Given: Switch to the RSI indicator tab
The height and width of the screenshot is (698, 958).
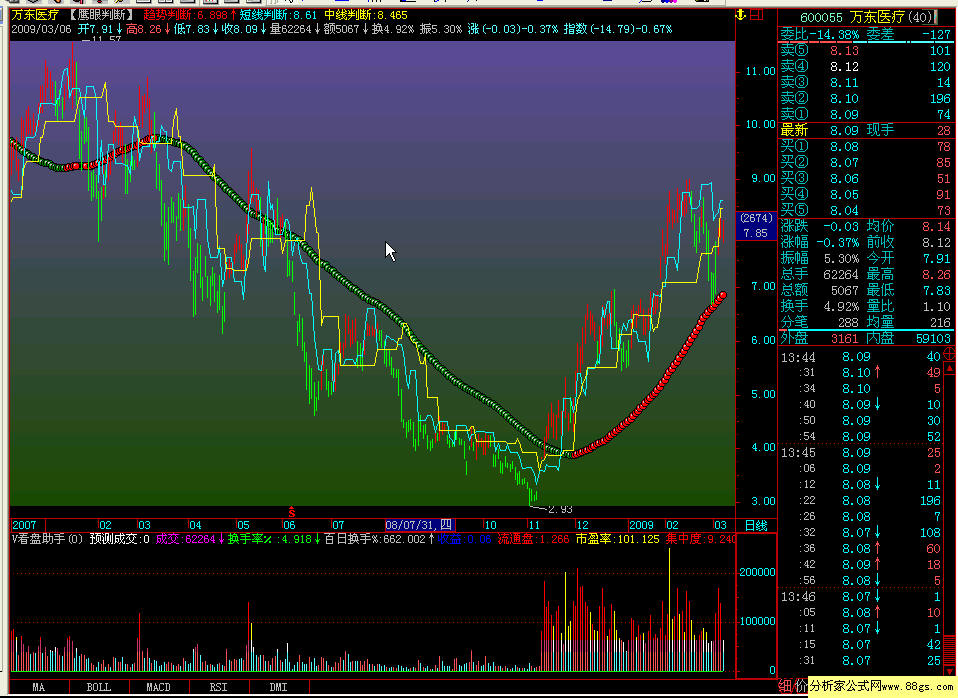Looking at the screenshot, I should pos(219,688).
